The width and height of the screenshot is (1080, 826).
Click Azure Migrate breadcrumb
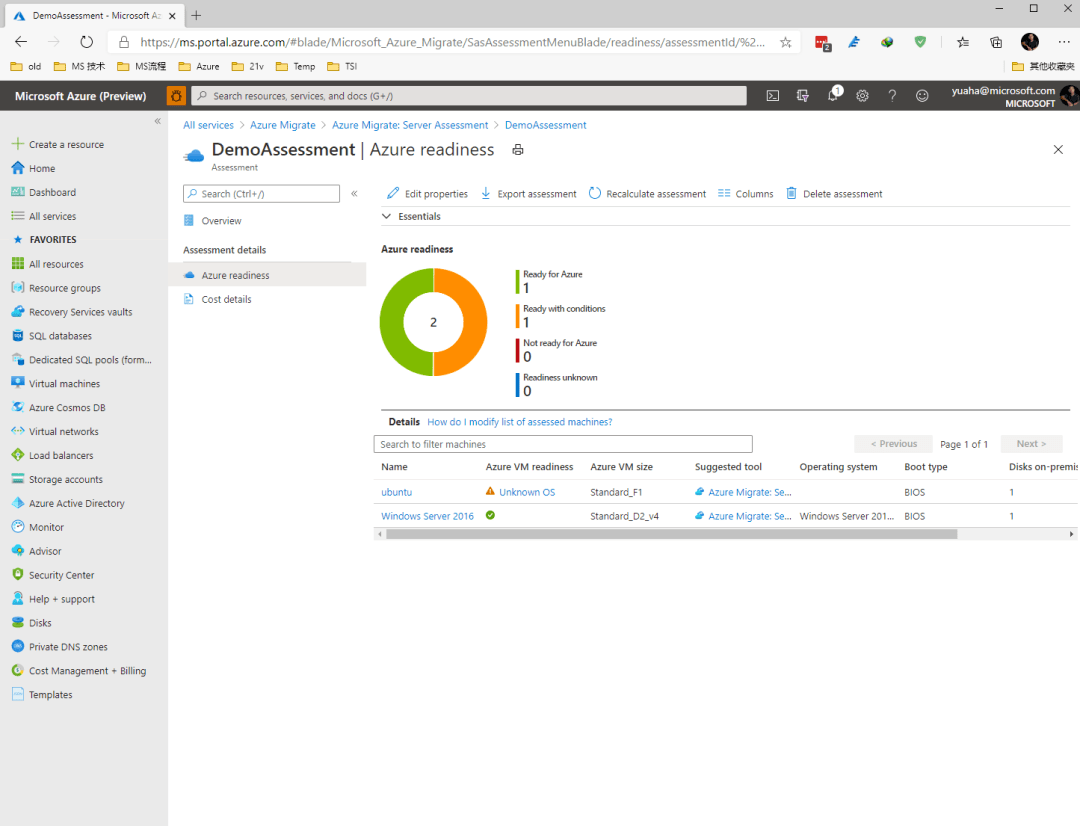coord(282,125)
